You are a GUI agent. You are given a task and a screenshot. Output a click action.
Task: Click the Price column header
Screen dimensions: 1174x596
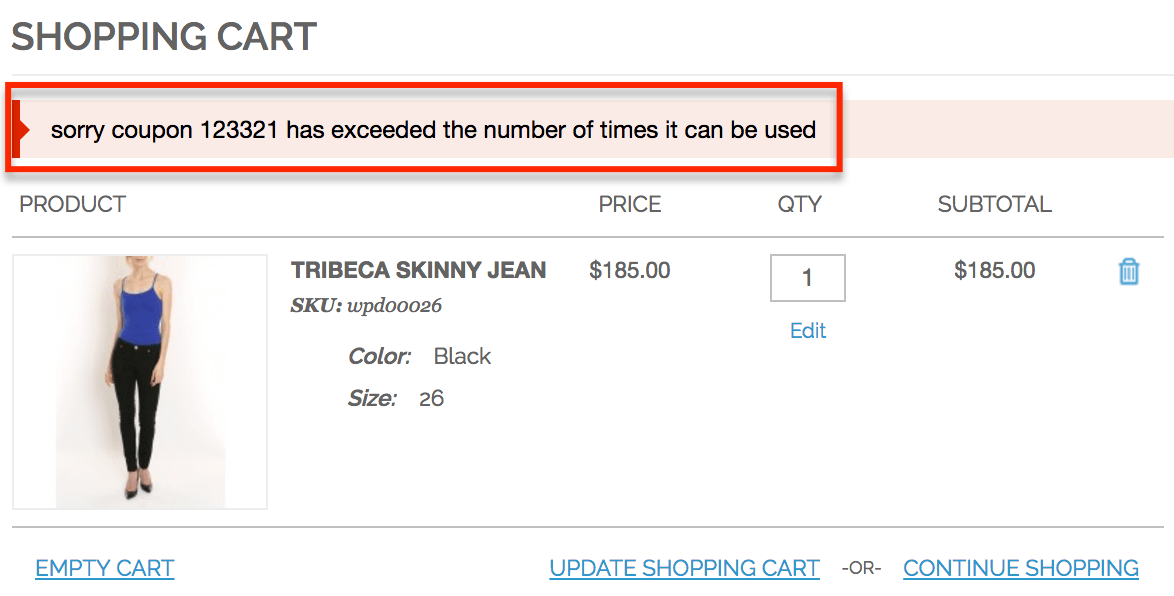point(629,205)
